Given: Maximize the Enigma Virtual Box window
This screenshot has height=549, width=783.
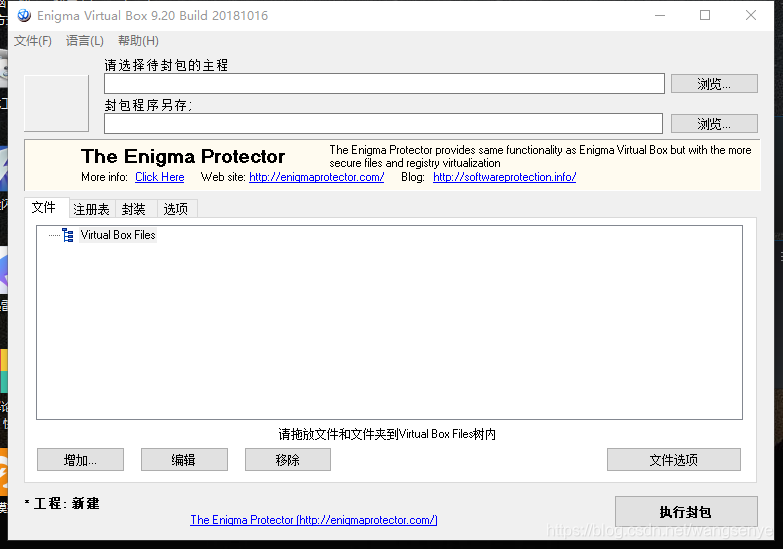Looking at the screenshot, I should point(705,15).
